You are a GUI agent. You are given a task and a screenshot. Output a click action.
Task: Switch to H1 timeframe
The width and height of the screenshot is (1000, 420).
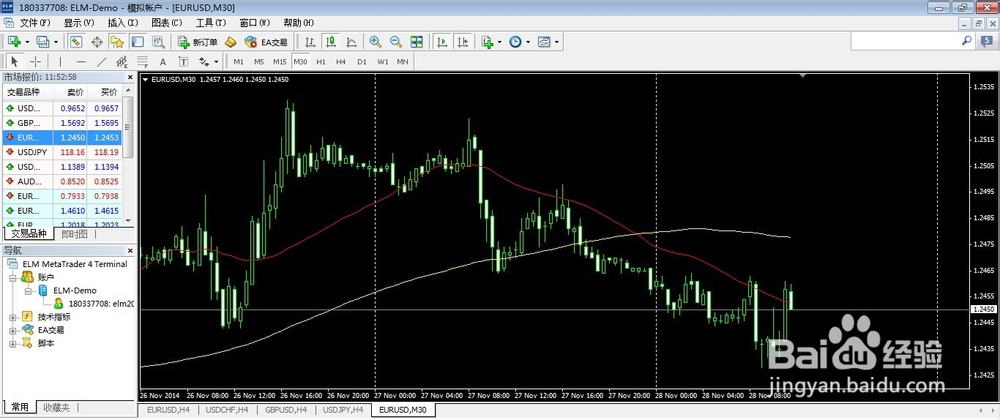point(321,62)
